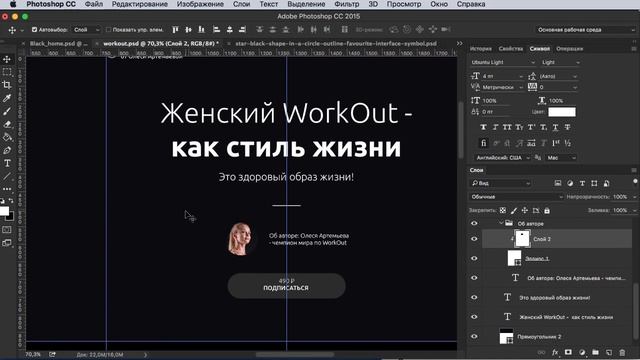This screenshot has width=640, height=360.
Task: Create a new adjustment layer
Action: click(x=582, y=352)
